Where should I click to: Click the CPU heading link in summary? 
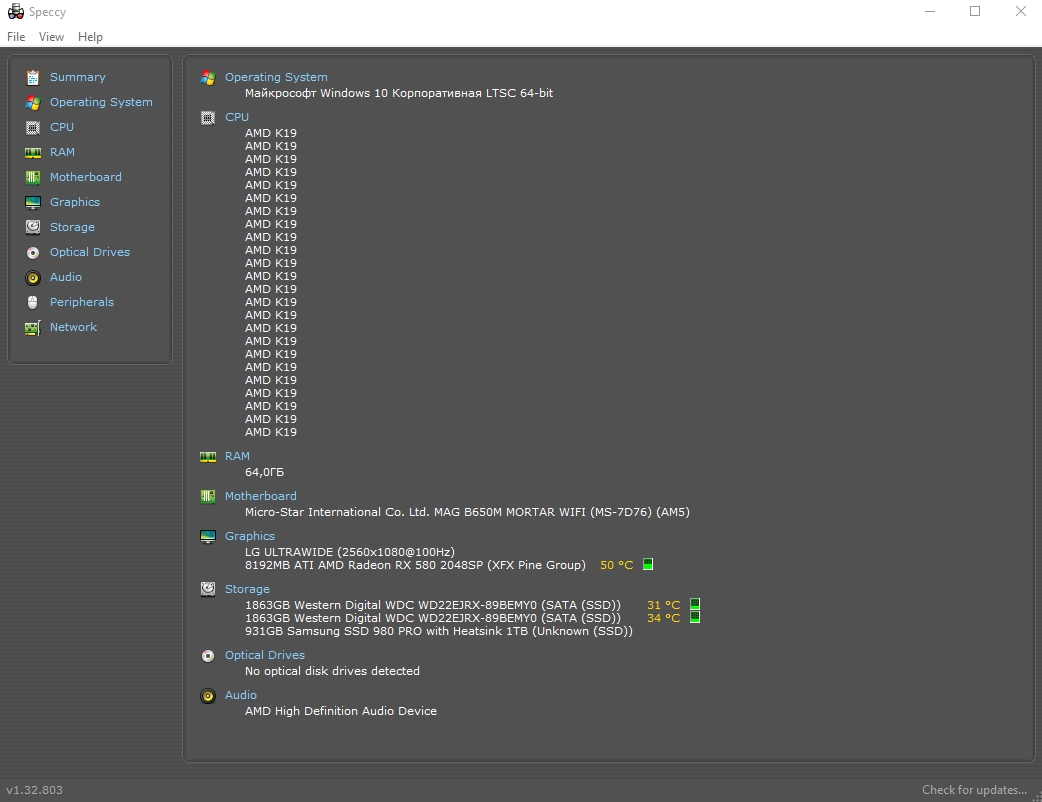[237, 117]
